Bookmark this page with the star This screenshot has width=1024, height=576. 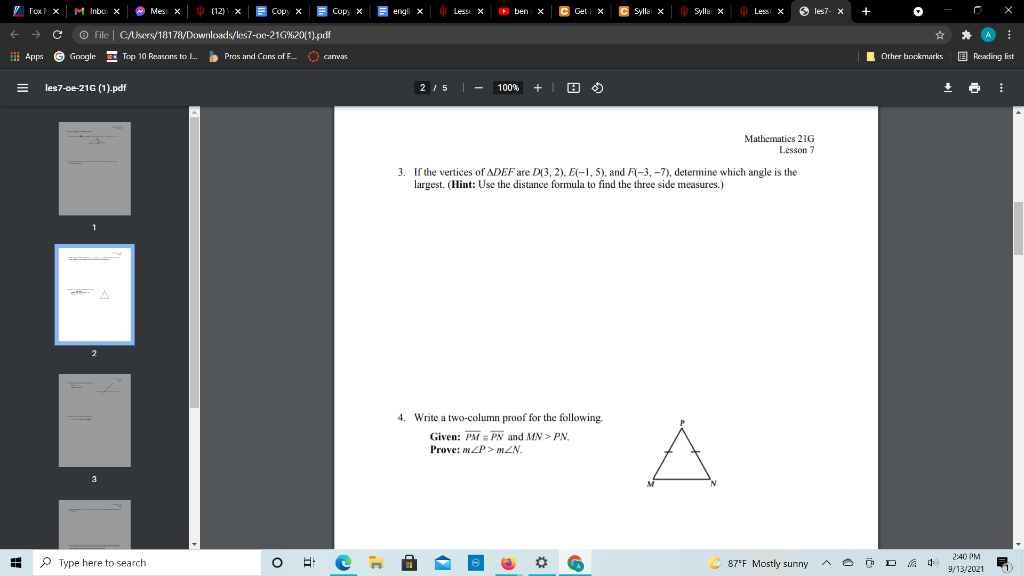tap(940, 35)
